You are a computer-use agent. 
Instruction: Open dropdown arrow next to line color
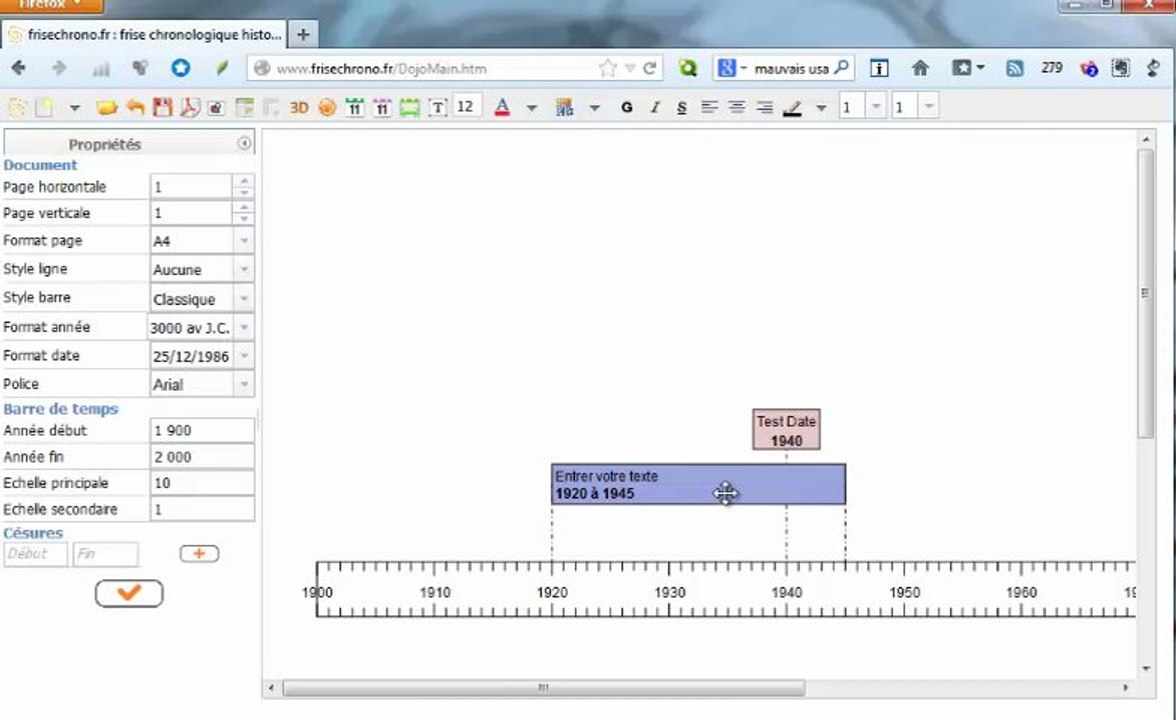(x=821, y=108)
